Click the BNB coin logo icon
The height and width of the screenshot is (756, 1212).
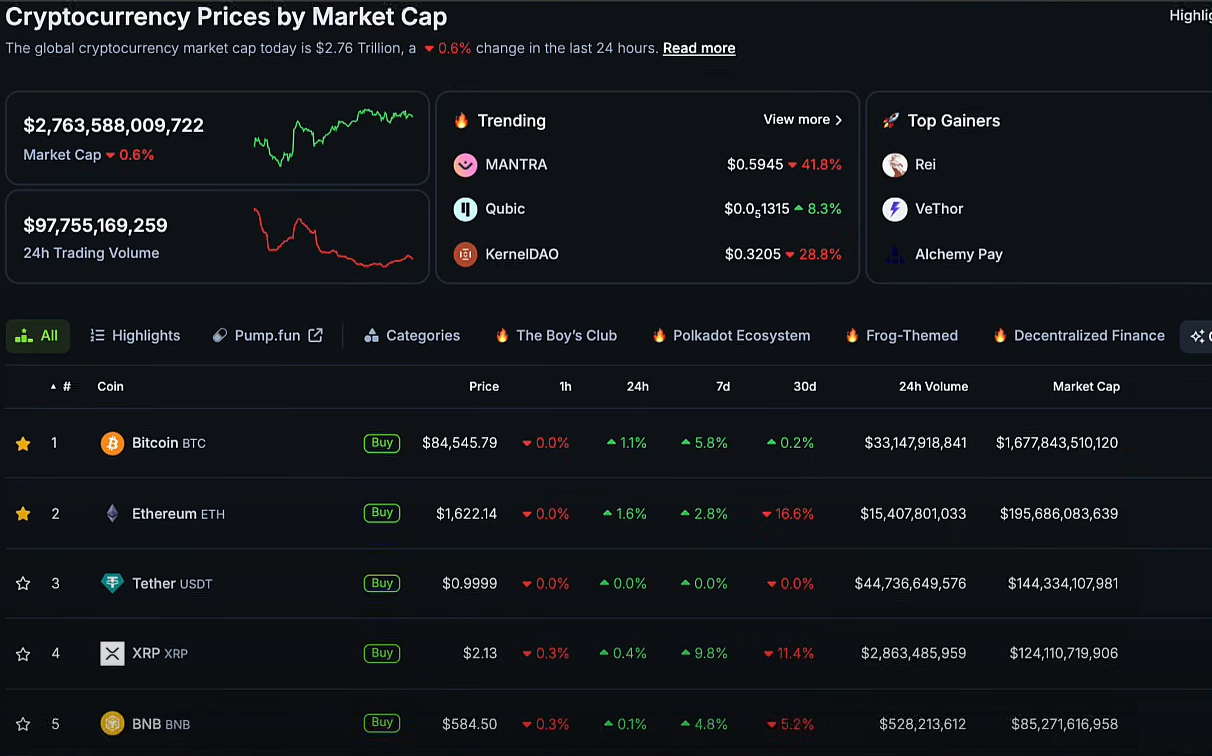pos(112,724)
